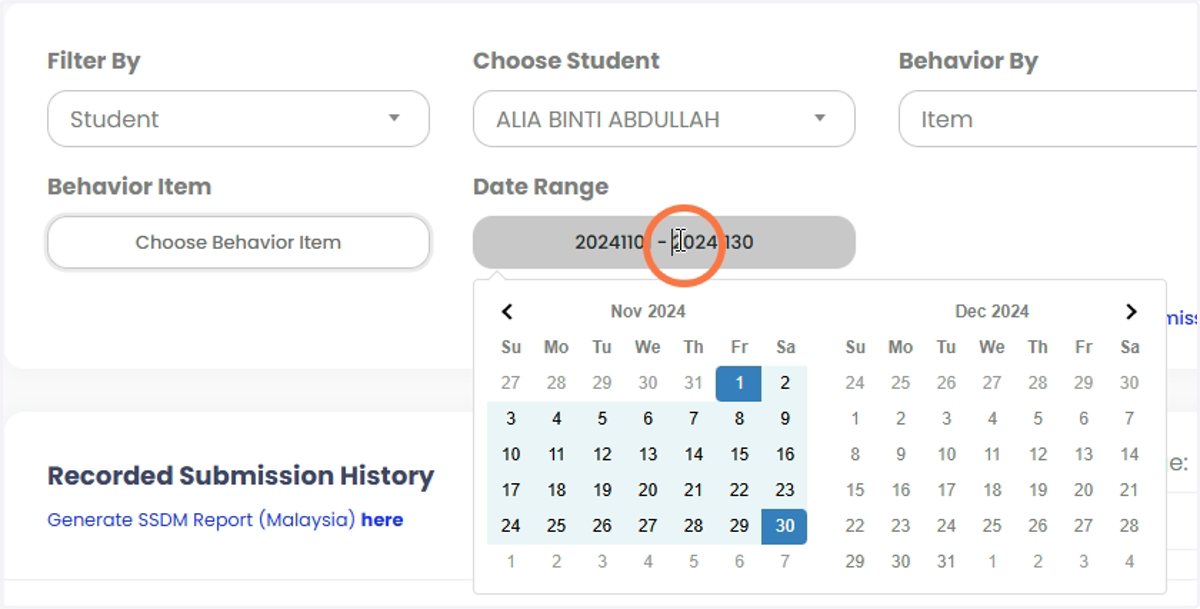Viewport: 1200px width, 609px height.
Task: Select November 10 date
Action: [x=511, y=454]
